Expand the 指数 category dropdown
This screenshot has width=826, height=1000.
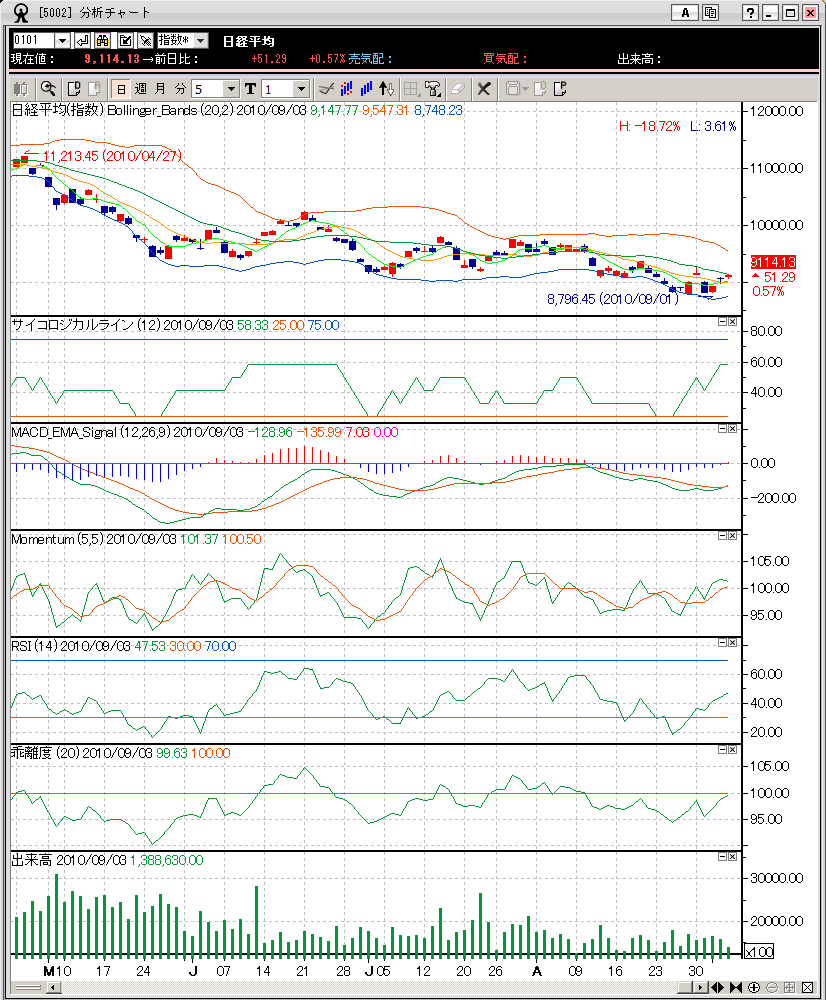200,41
